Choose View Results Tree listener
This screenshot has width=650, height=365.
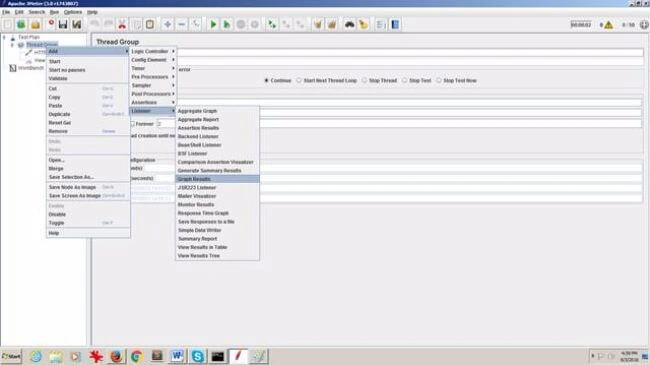(x=218, y=256)
